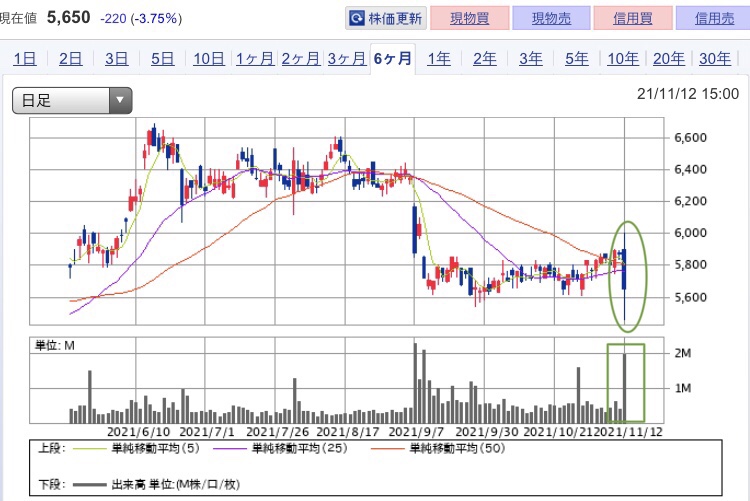750x501 pixels.
Task: Click the latest volume bar on 2021/11/12
Action: 624,388
